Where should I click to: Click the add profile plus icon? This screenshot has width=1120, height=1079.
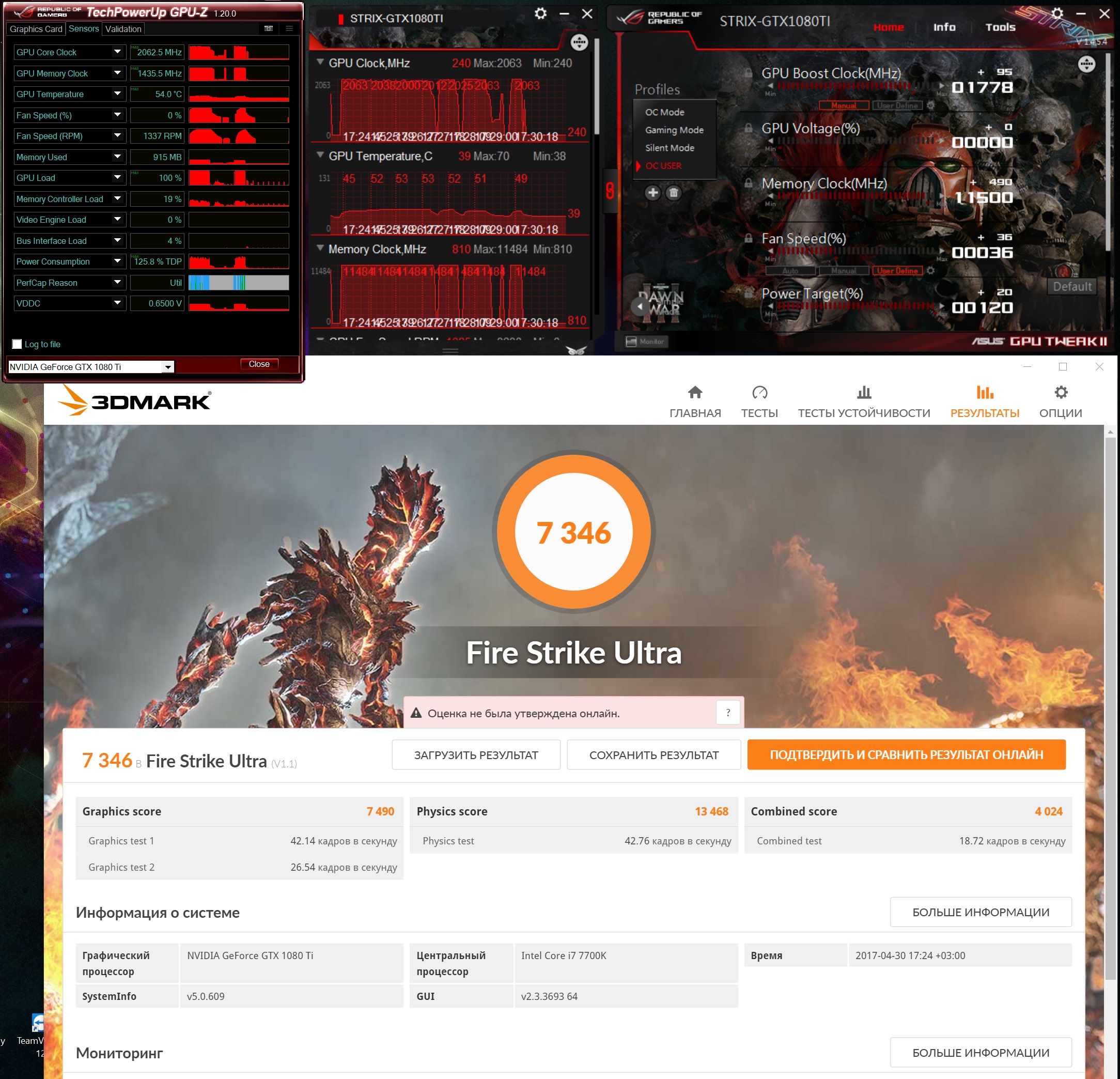pos(652,193)
